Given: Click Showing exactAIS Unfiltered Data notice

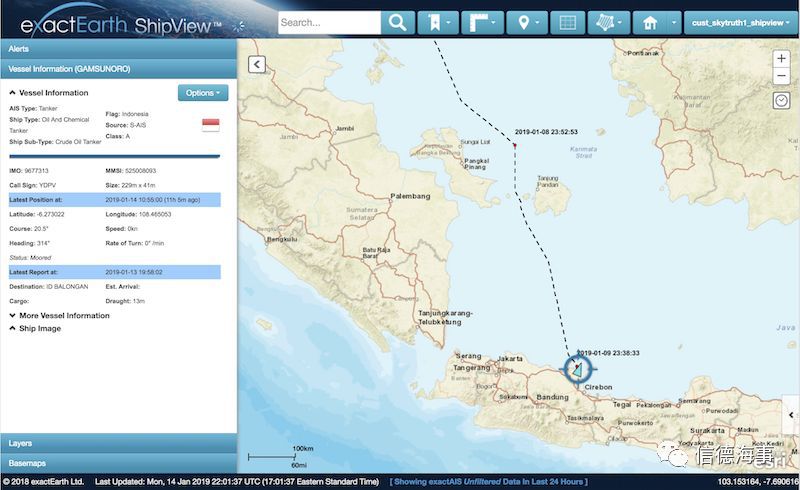Looking at the screenshot, I should click(x=489, y=481).
